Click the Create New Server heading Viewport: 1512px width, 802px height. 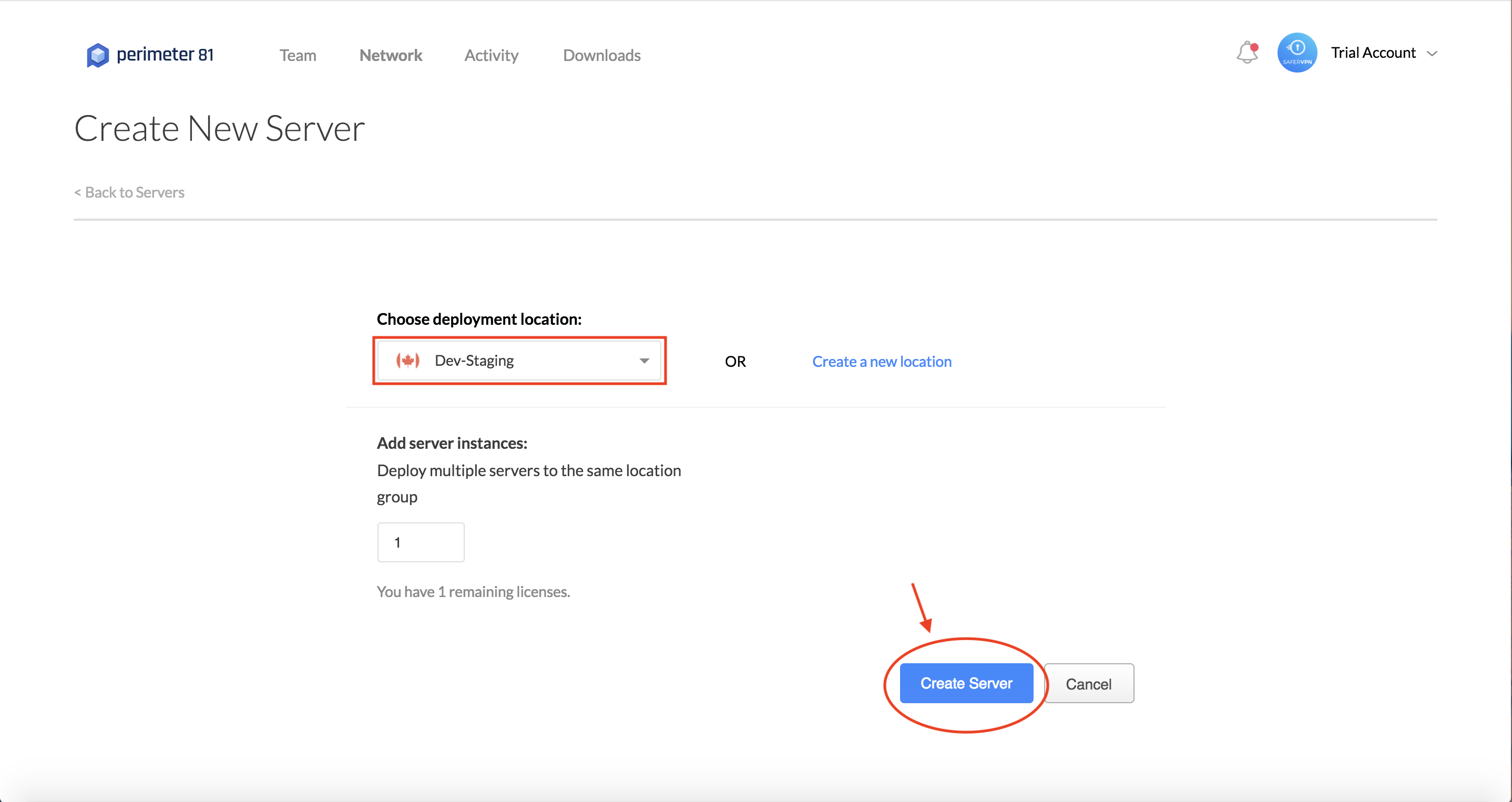[220, 128]
